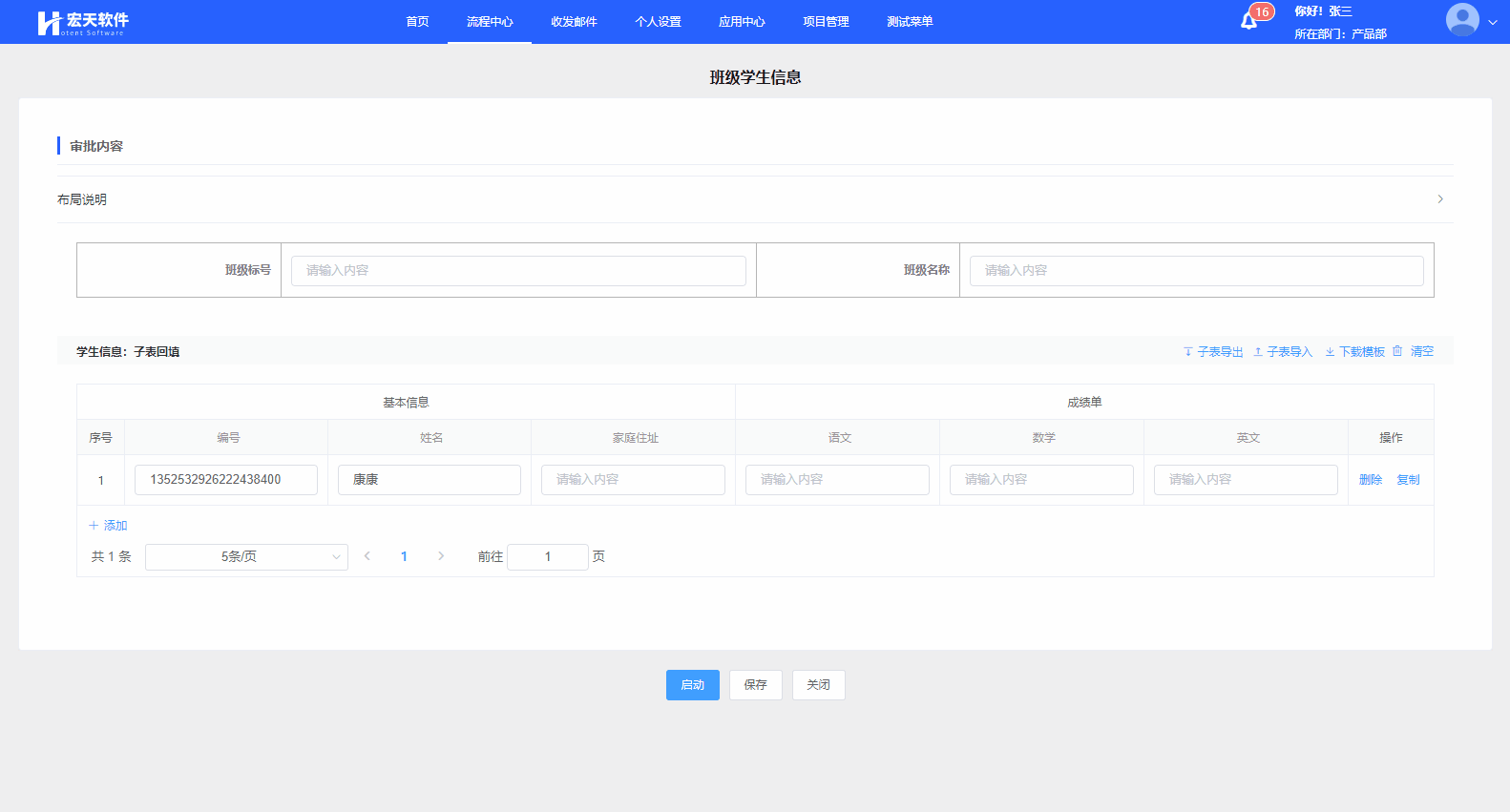
Task: Switch to 项目管理 menu item
Action: (x=826, y=22)
